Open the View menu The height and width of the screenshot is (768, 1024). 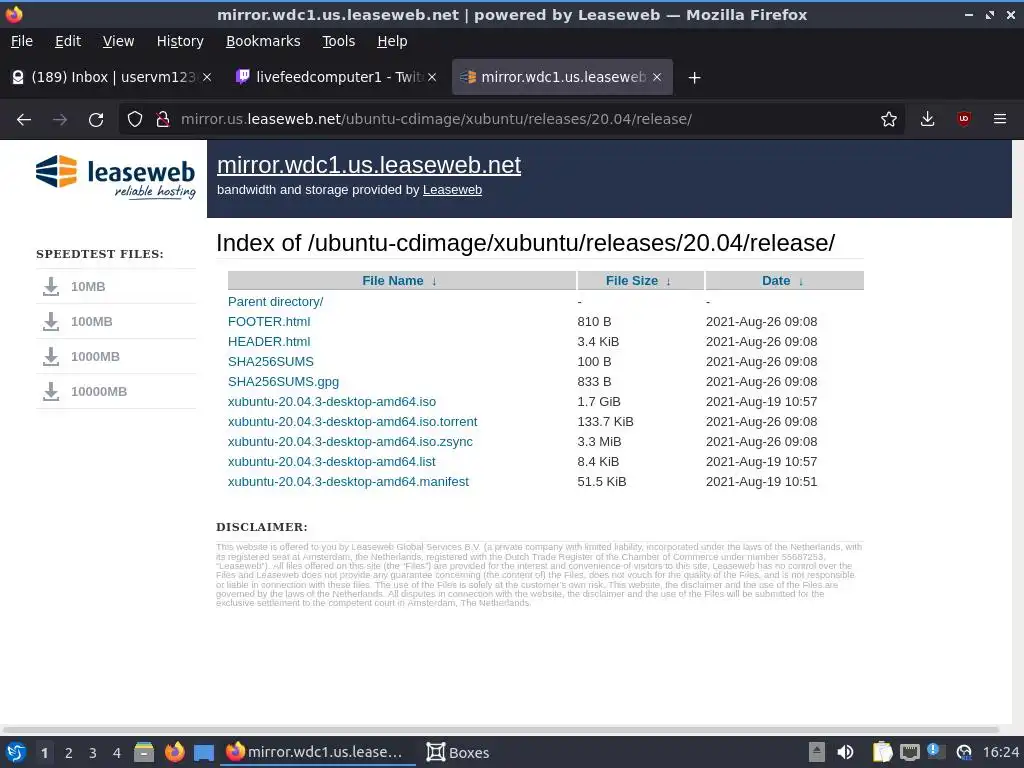click(118, 41)
